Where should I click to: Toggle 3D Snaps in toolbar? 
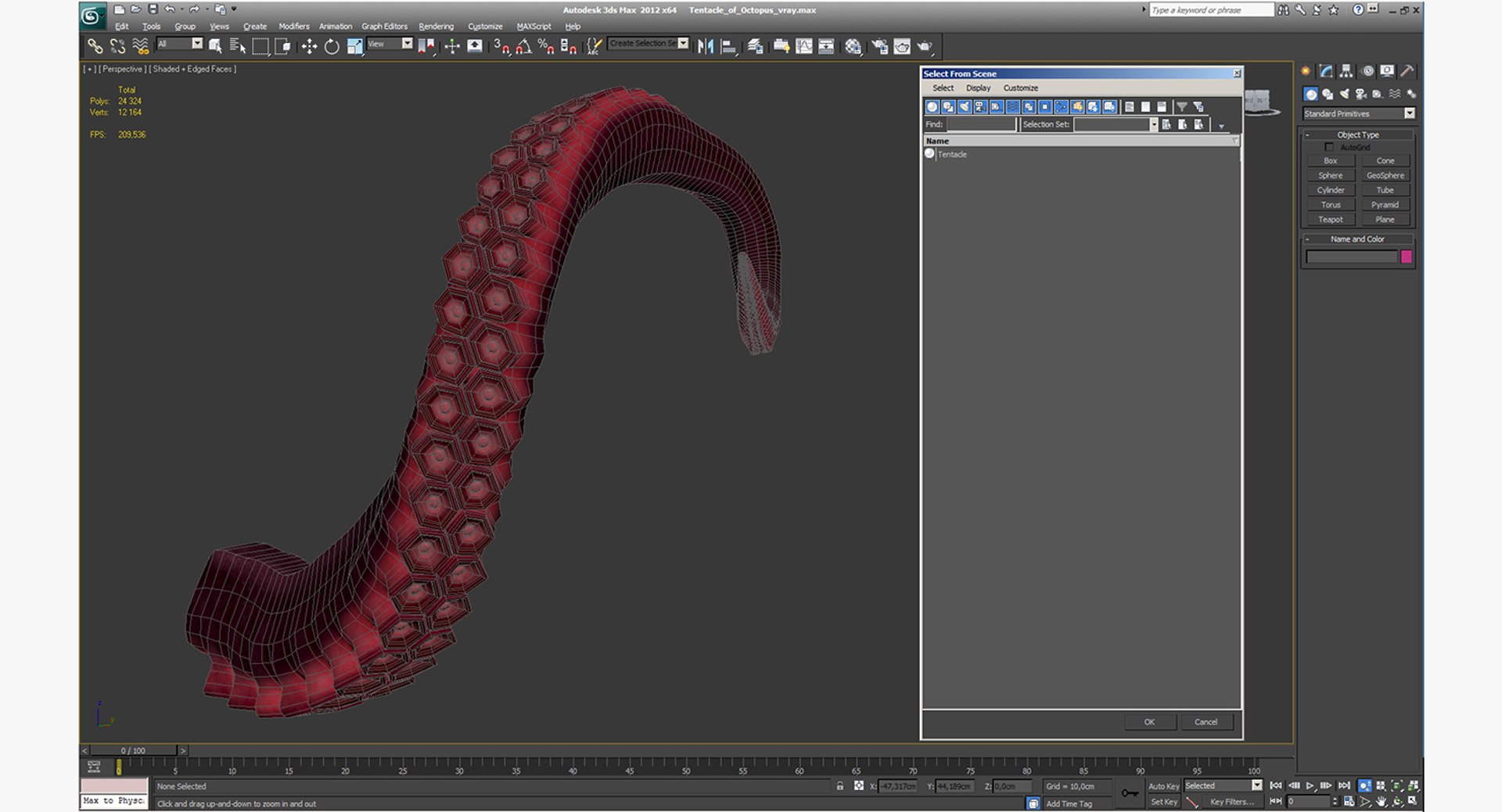click(x=501, y=47)
